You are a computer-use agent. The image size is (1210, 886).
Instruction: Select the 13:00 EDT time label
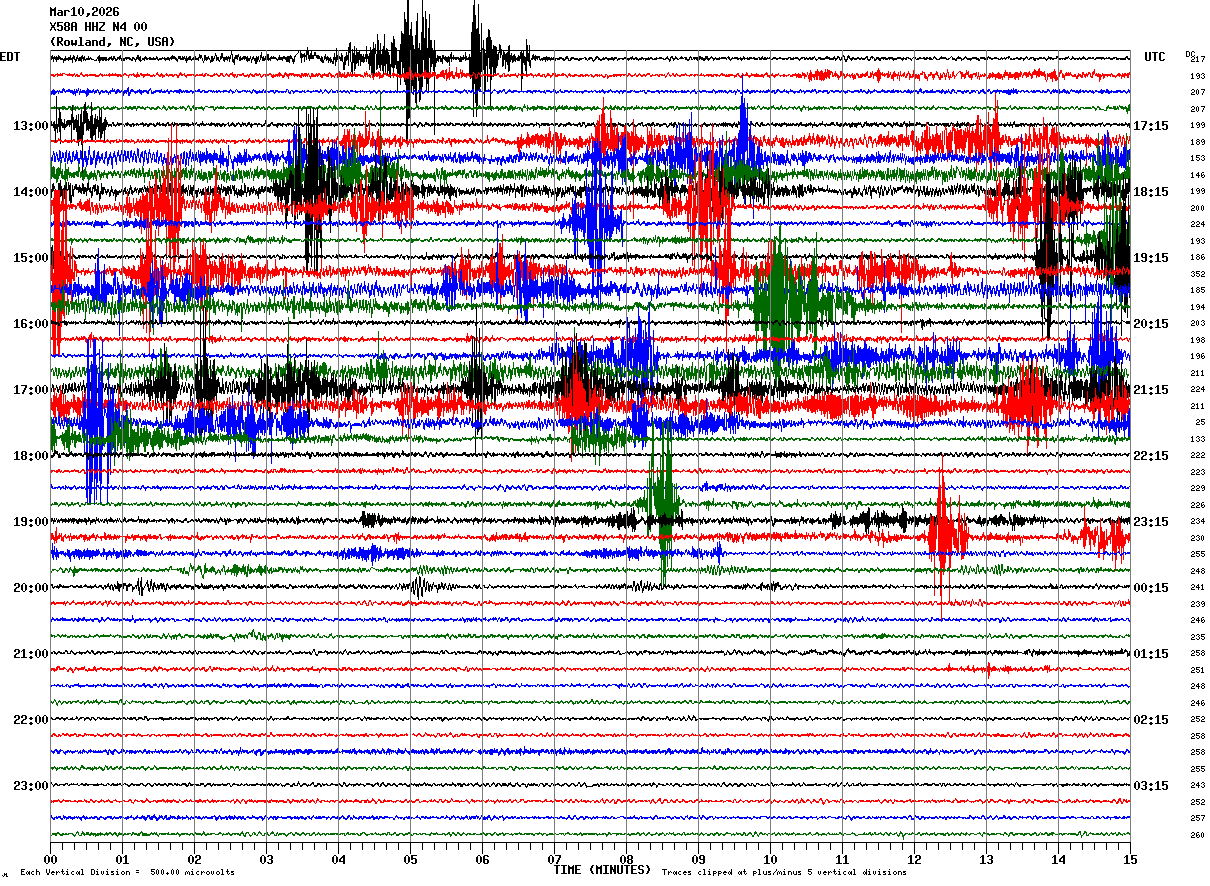click(30, 126)
